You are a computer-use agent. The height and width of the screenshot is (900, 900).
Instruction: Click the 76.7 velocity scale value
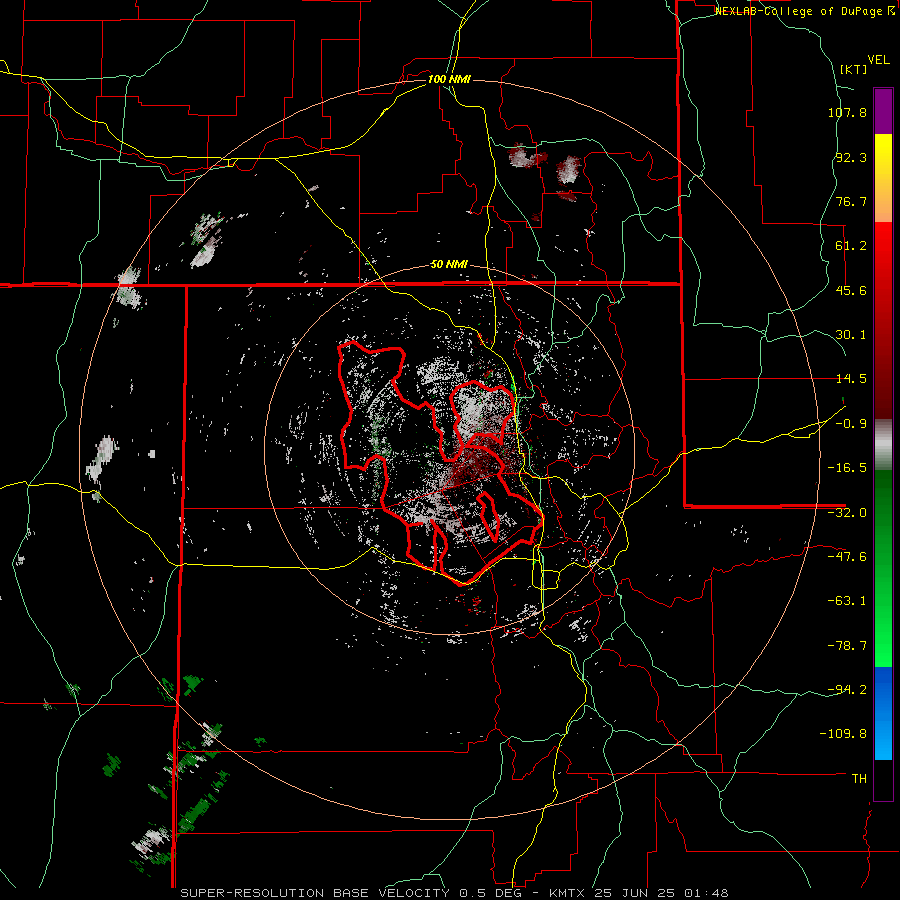[x=851, y=201]
